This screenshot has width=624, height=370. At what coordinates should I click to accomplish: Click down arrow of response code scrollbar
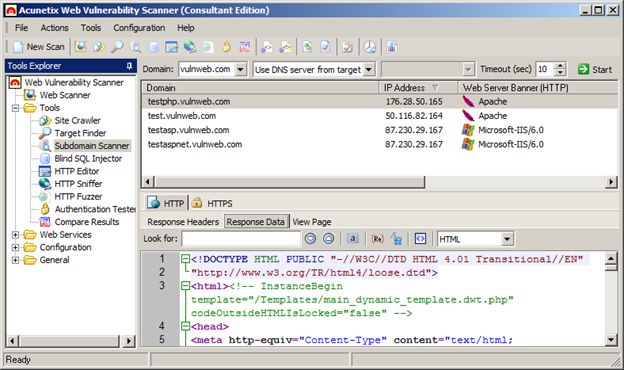point(612,339)
